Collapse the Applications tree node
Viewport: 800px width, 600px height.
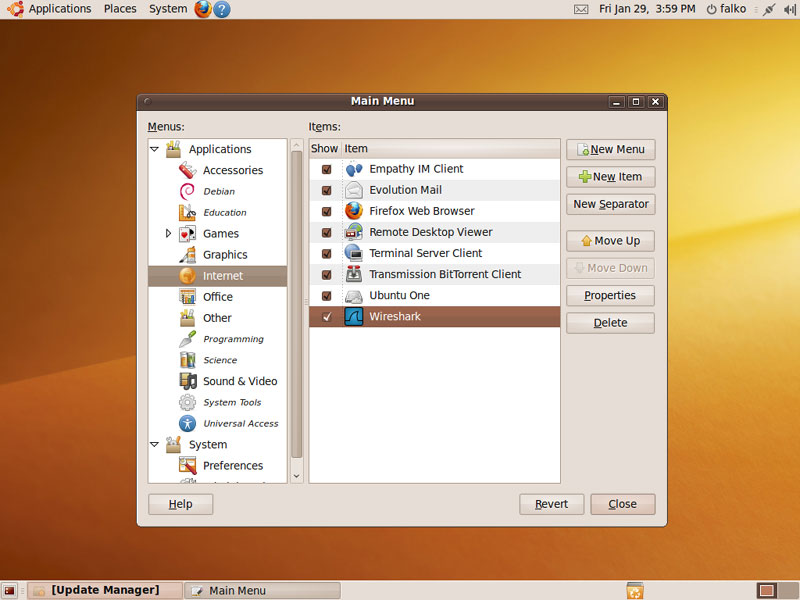[x=155, y=149]
